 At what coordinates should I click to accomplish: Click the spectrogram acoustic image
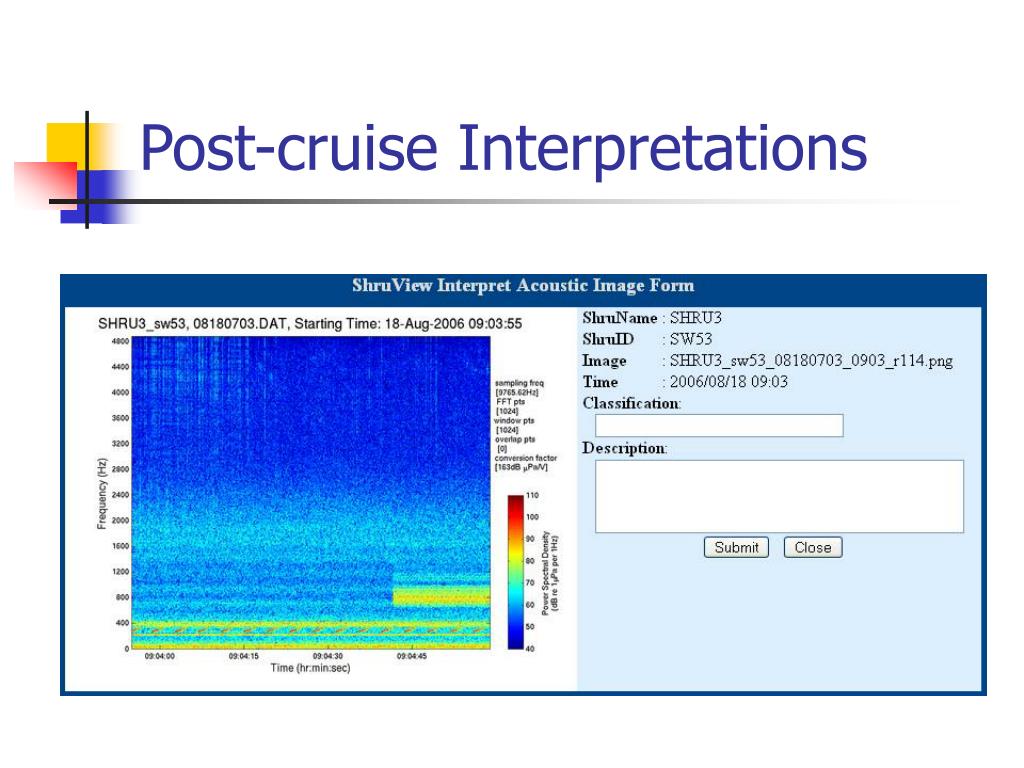311,493
